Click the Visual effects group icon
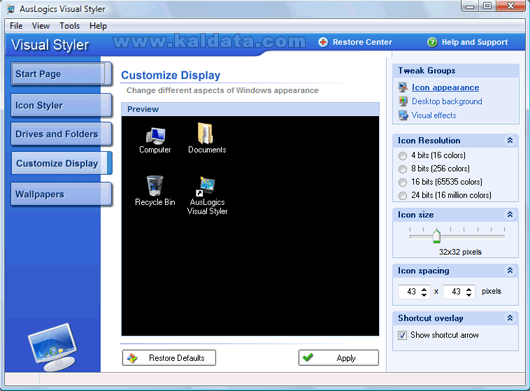This screenshot has height=391, width=530. pos(403,115)
